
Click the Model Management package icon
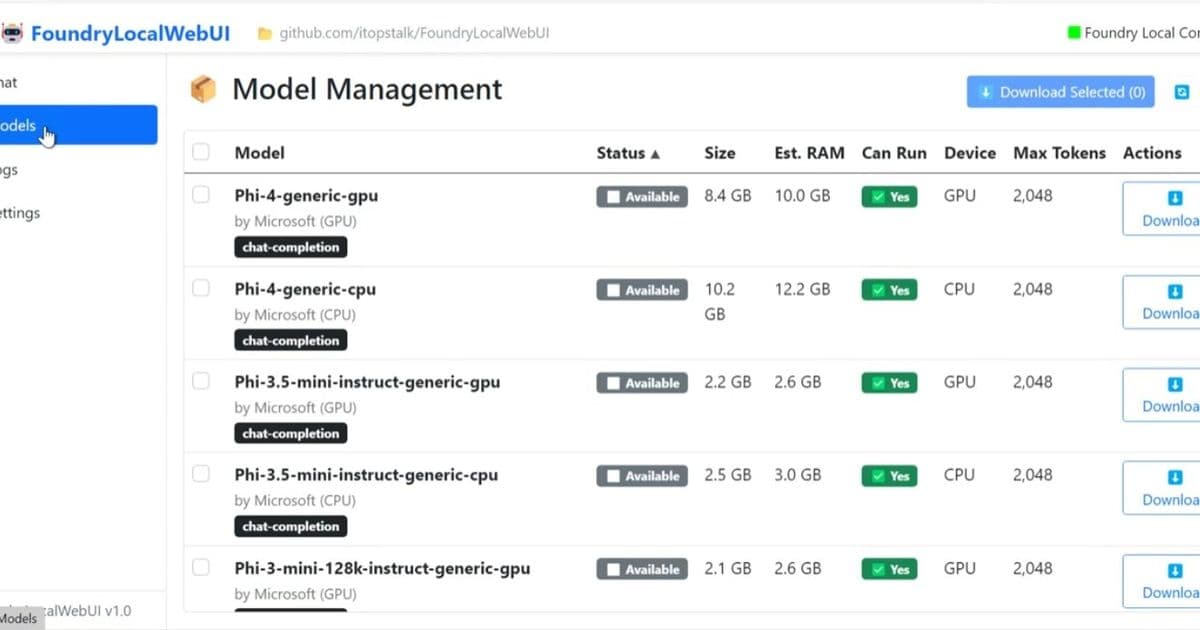point(203,90)
